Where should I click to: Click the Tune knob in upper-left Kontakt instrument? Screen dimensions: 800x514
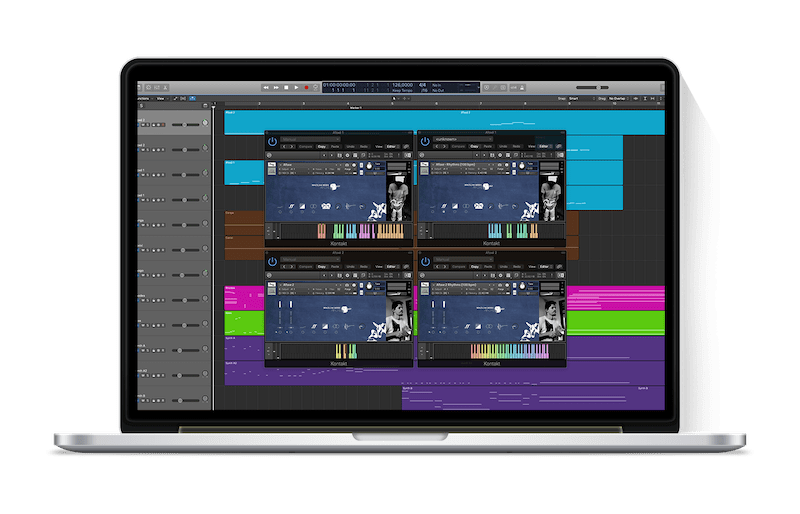pos(369,166)
